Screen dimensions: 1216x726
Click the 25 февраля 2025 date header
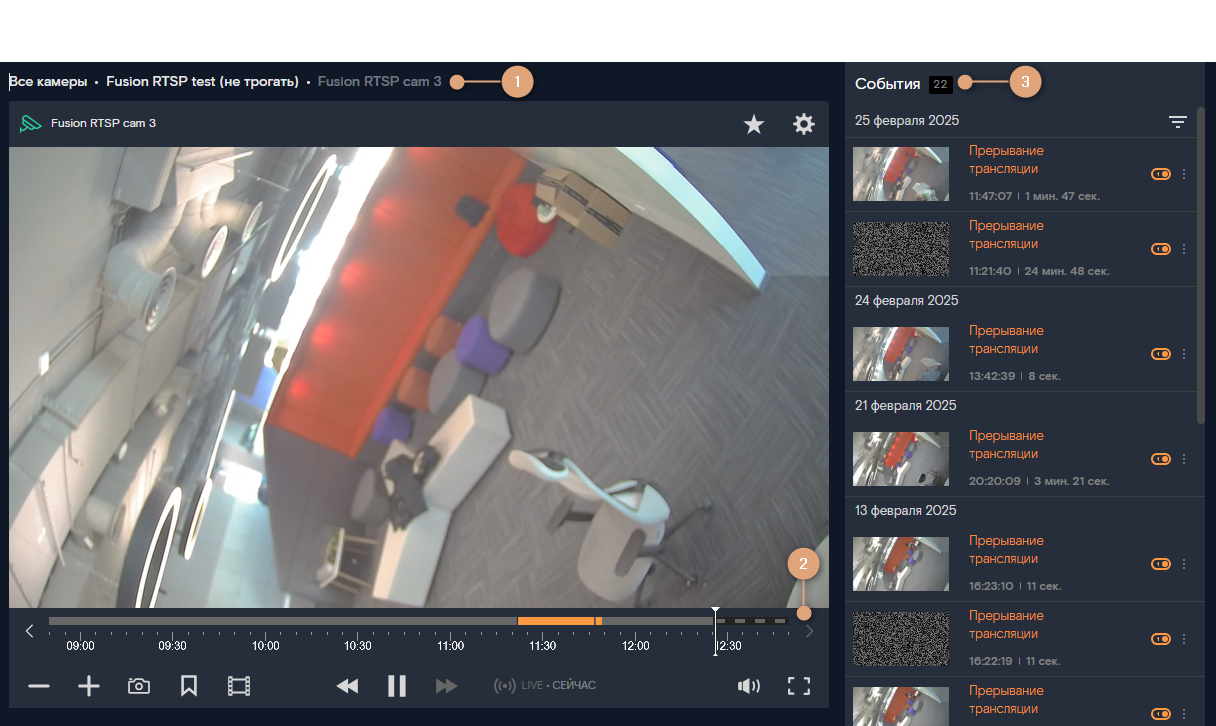pos(907,120)
